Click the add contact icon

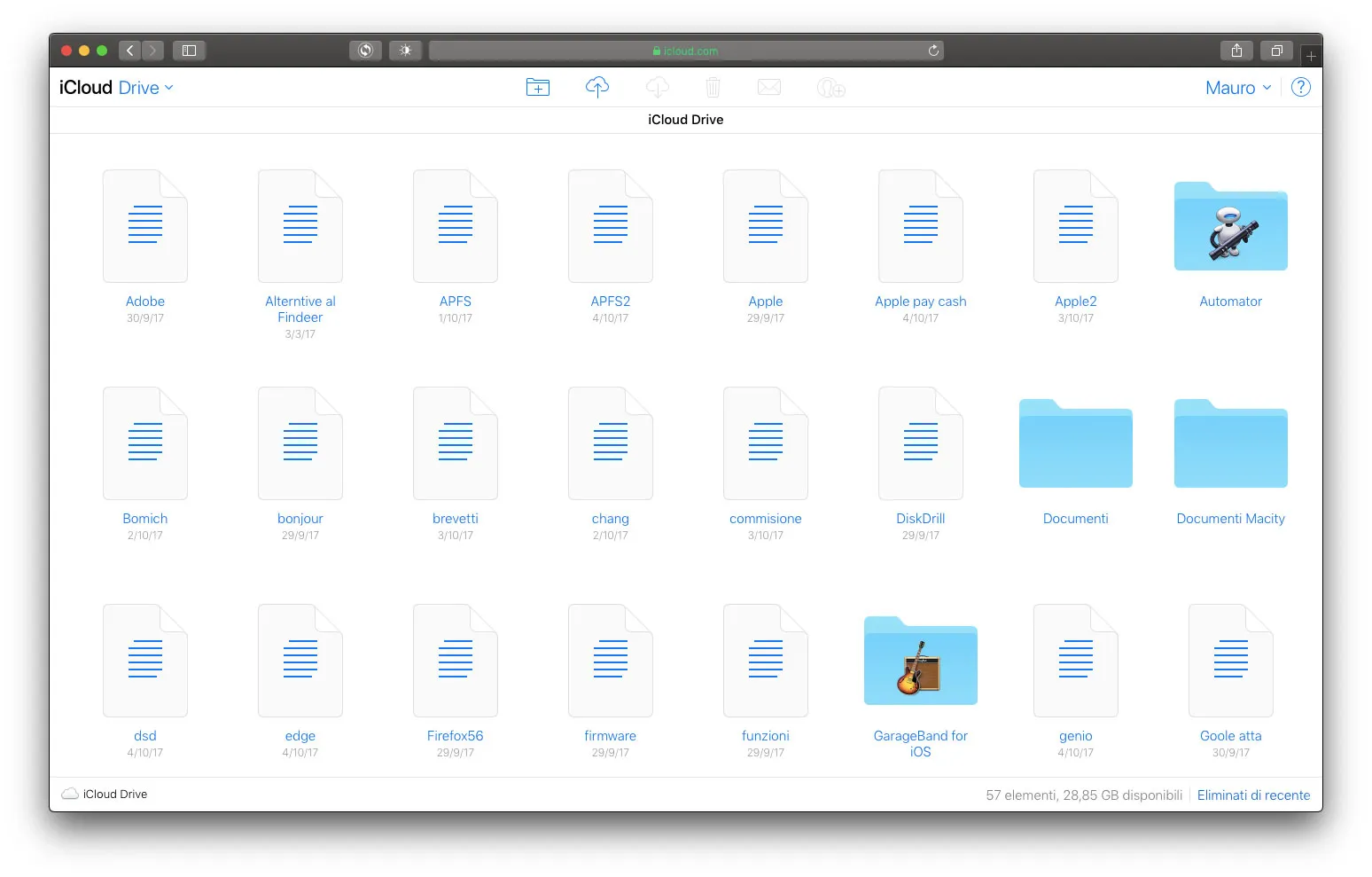pyautogui.click(x=830, y=87)
